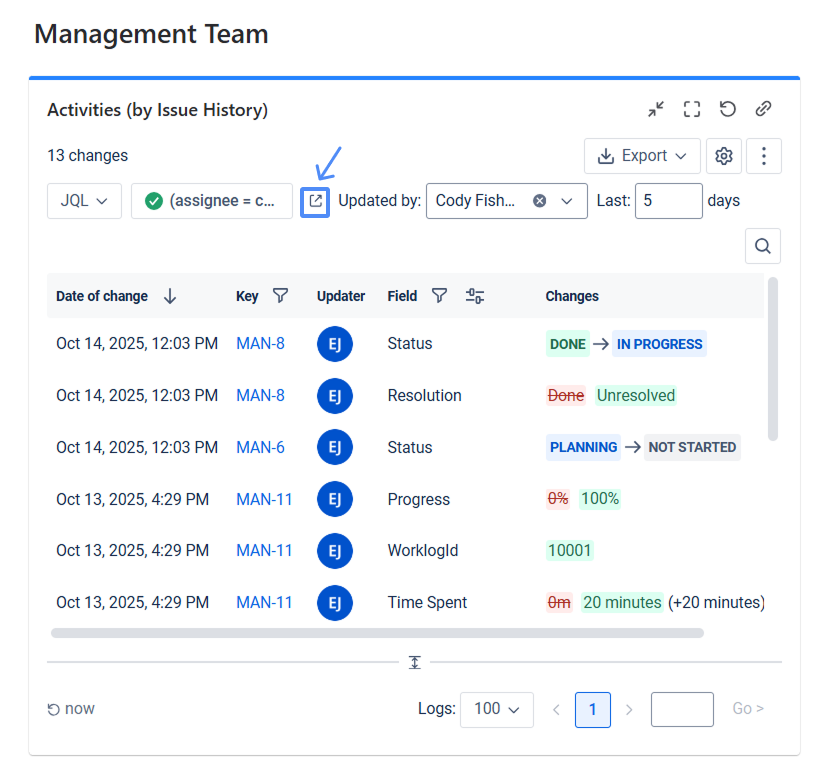Open Field column adjustment settings icon
The height and width of the screenshot is (777, 820).
click(x=475, y=296)
